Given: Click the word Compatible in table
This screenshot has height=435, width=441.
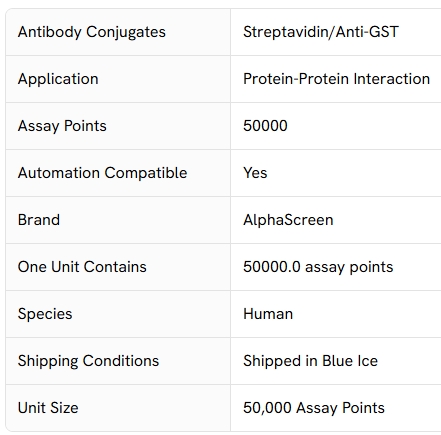Looking at the screenshot, I should [x=146, y=173].
